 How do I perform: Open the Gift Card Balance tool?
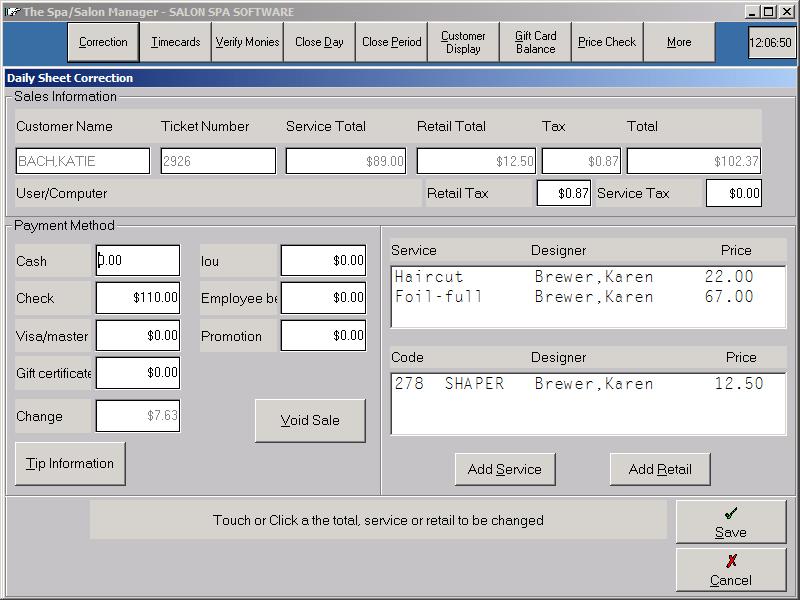(535, 42)
